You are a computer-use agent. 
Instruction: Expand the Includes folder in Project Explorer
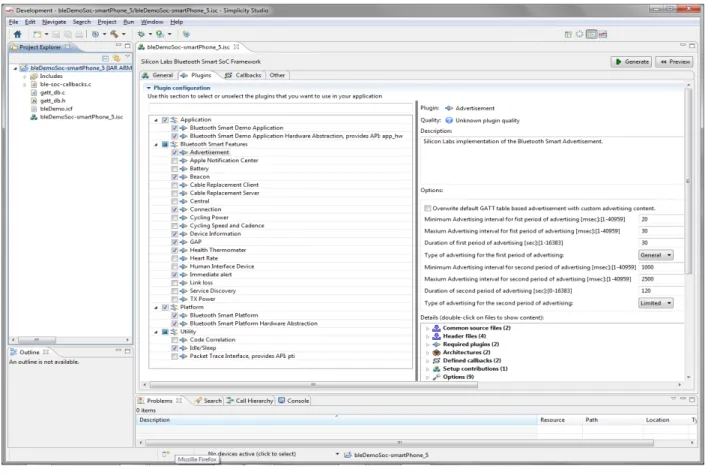click(x=25, y=76)
